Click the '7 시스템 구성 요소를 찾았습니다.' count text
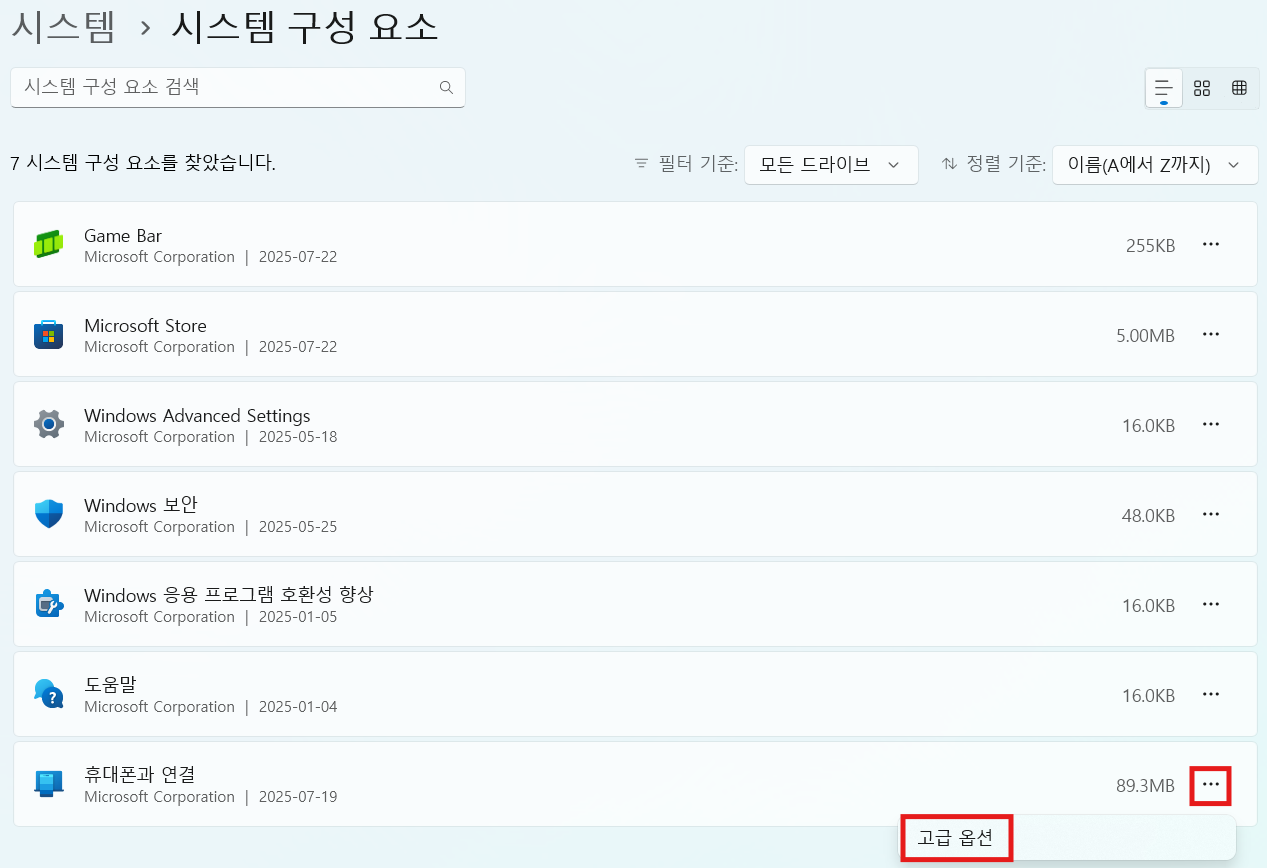Viewport: 1267px width, 868px height. 143,164
